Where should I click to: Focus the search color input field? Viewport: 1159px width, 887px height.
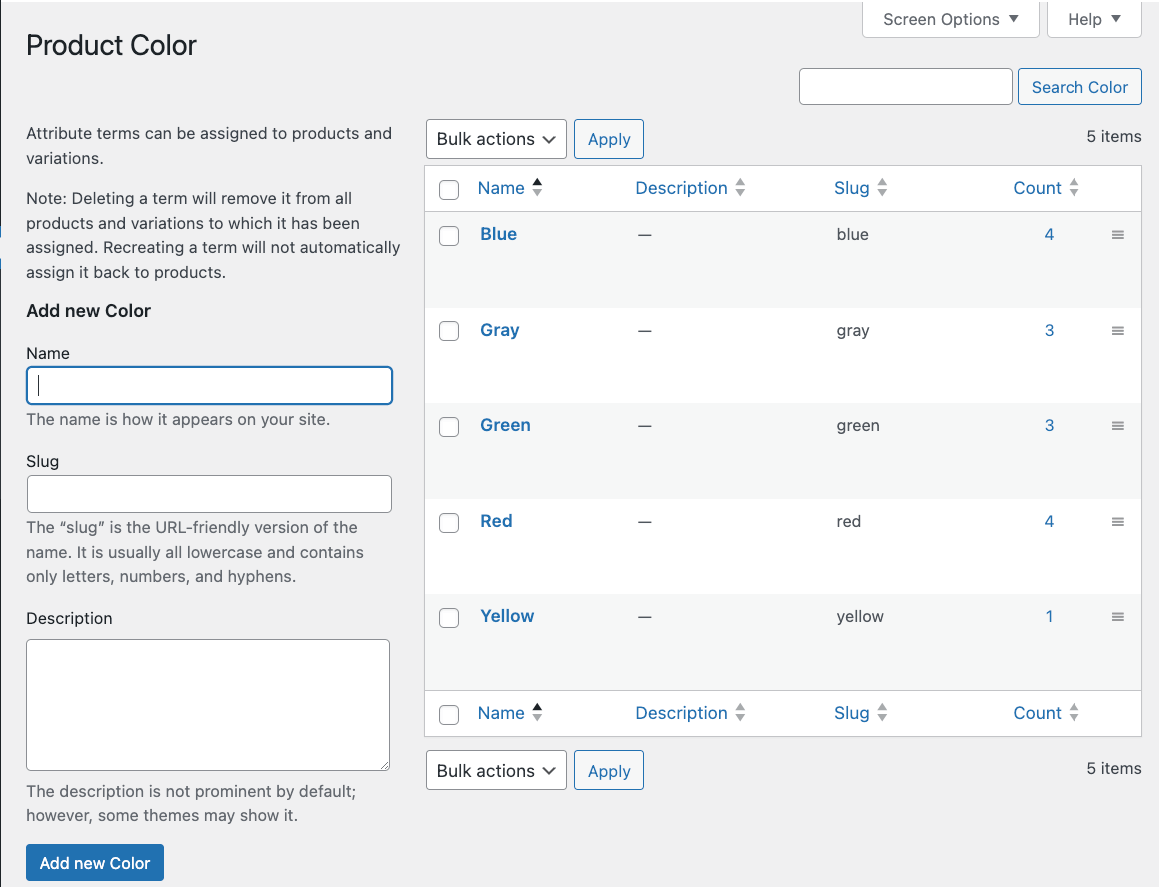tap(905, 86)
